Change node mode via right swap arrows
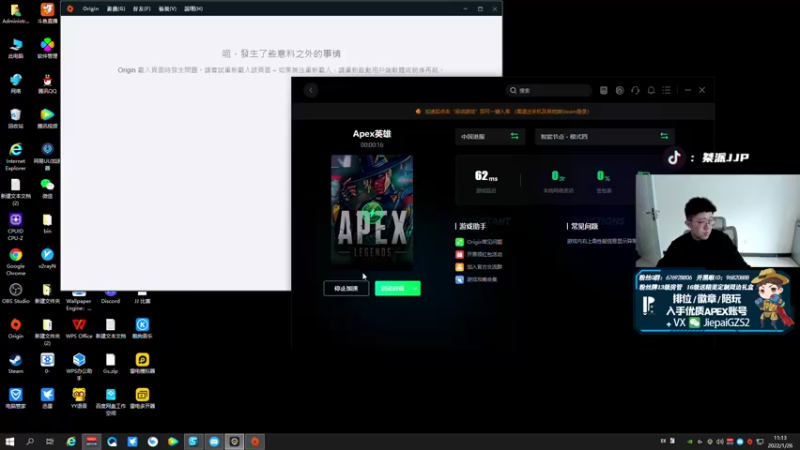 pyautogui.click(x=664, y=136)
